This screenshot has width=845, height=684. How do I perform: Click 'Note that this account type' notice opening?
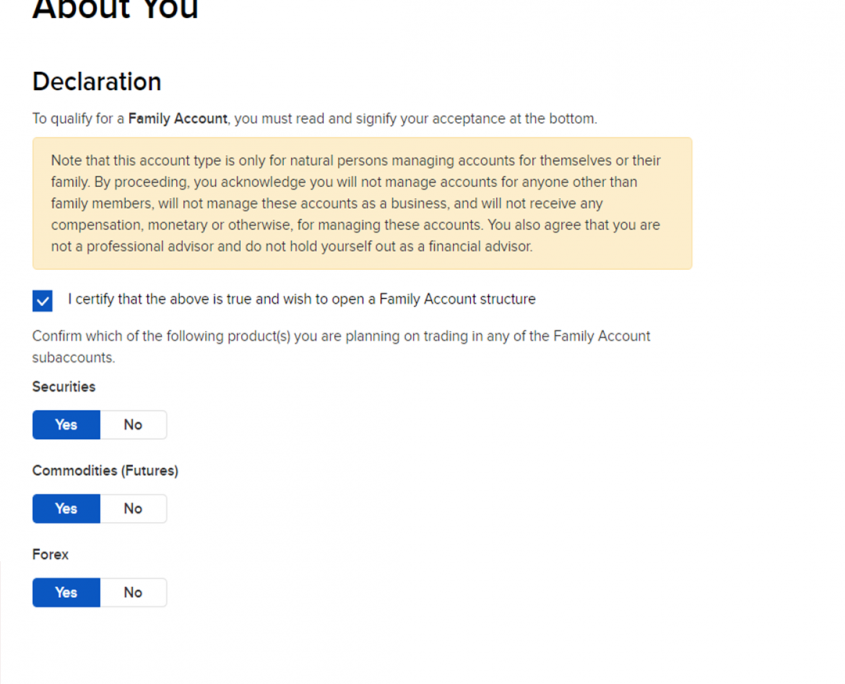[x=140, y=161]
